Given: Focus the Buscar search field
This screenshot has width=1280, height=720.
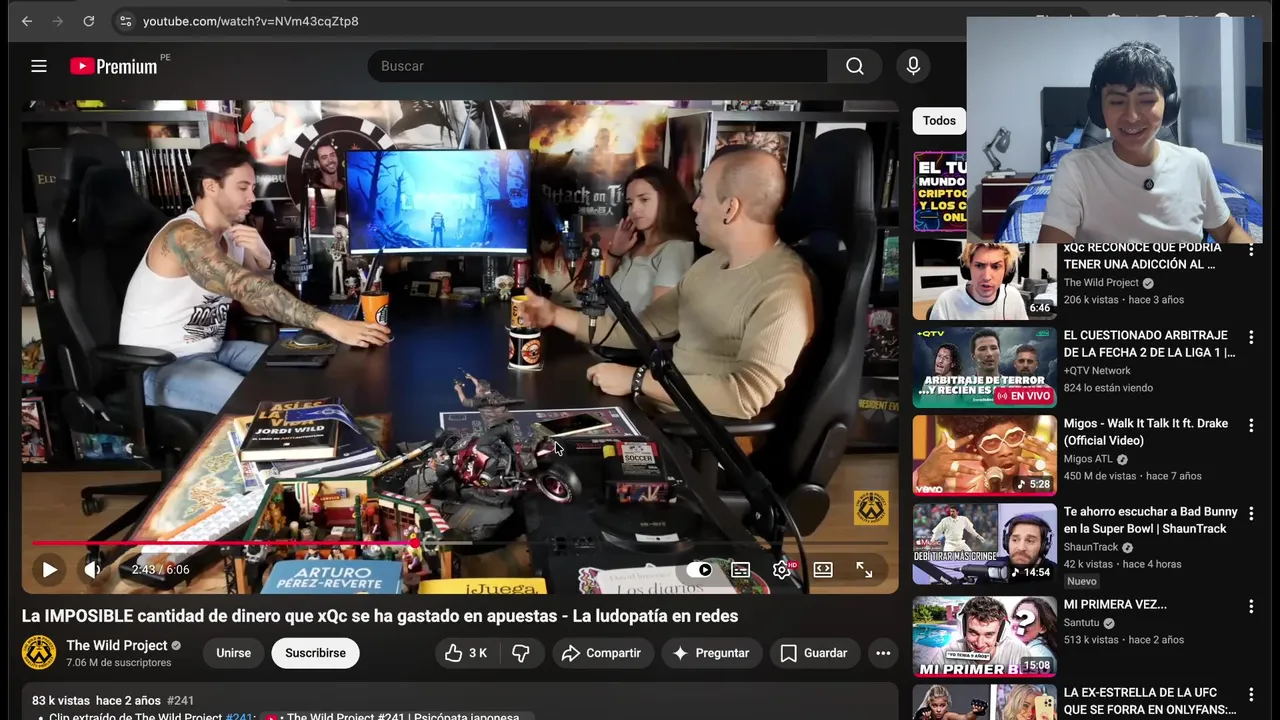Looking at the screenshot, I should pos(598,66).
